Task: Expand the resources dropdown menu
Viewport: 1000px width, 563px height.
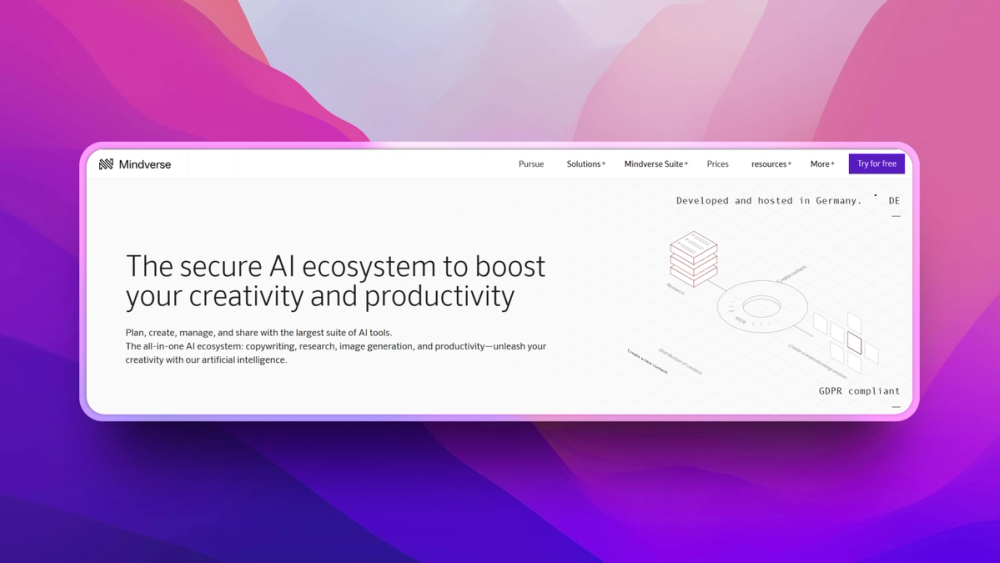Action: tap(771, 164)
